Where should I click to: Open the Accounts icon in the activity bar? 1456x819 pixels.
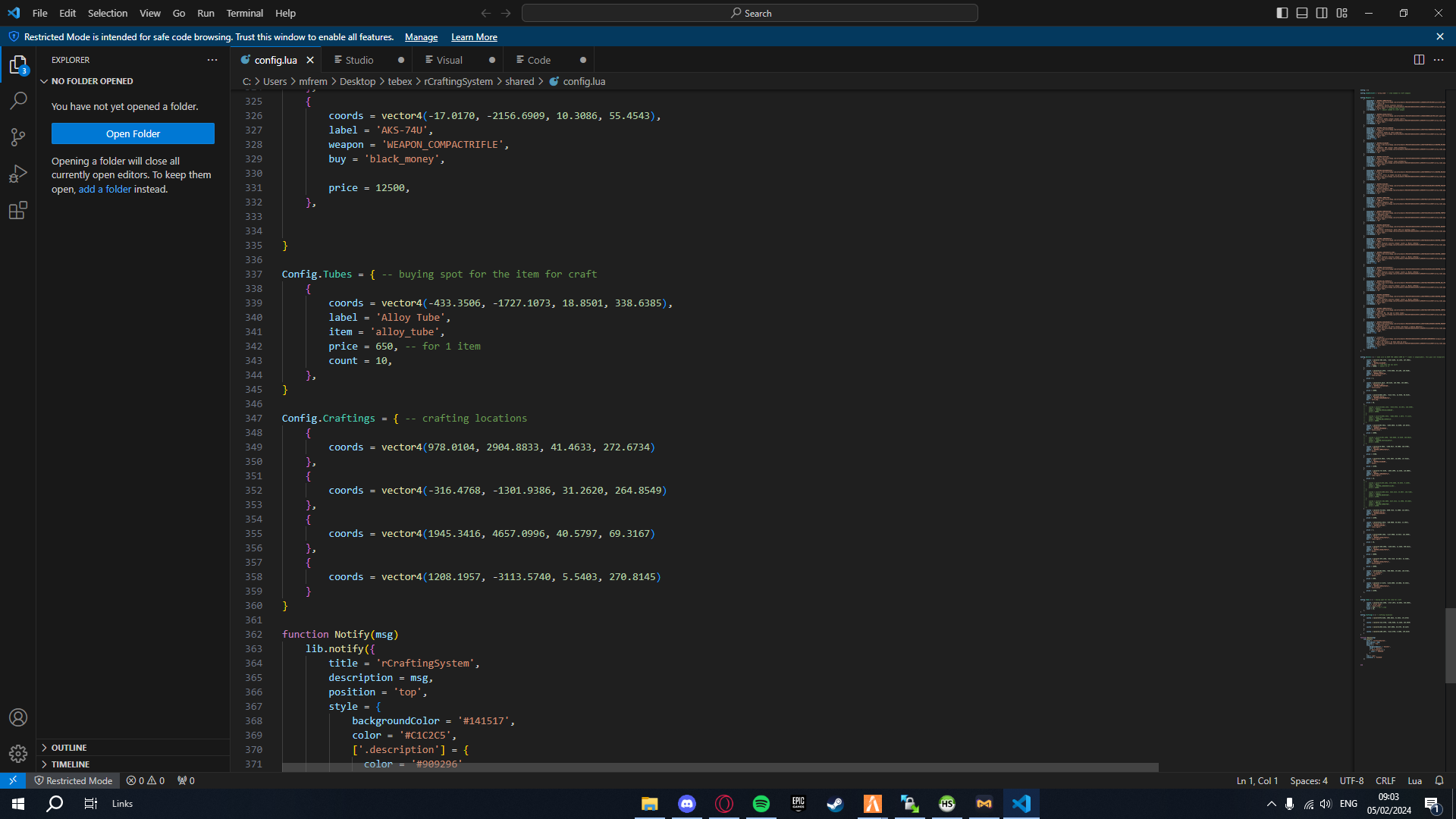[x=18, y=717]
